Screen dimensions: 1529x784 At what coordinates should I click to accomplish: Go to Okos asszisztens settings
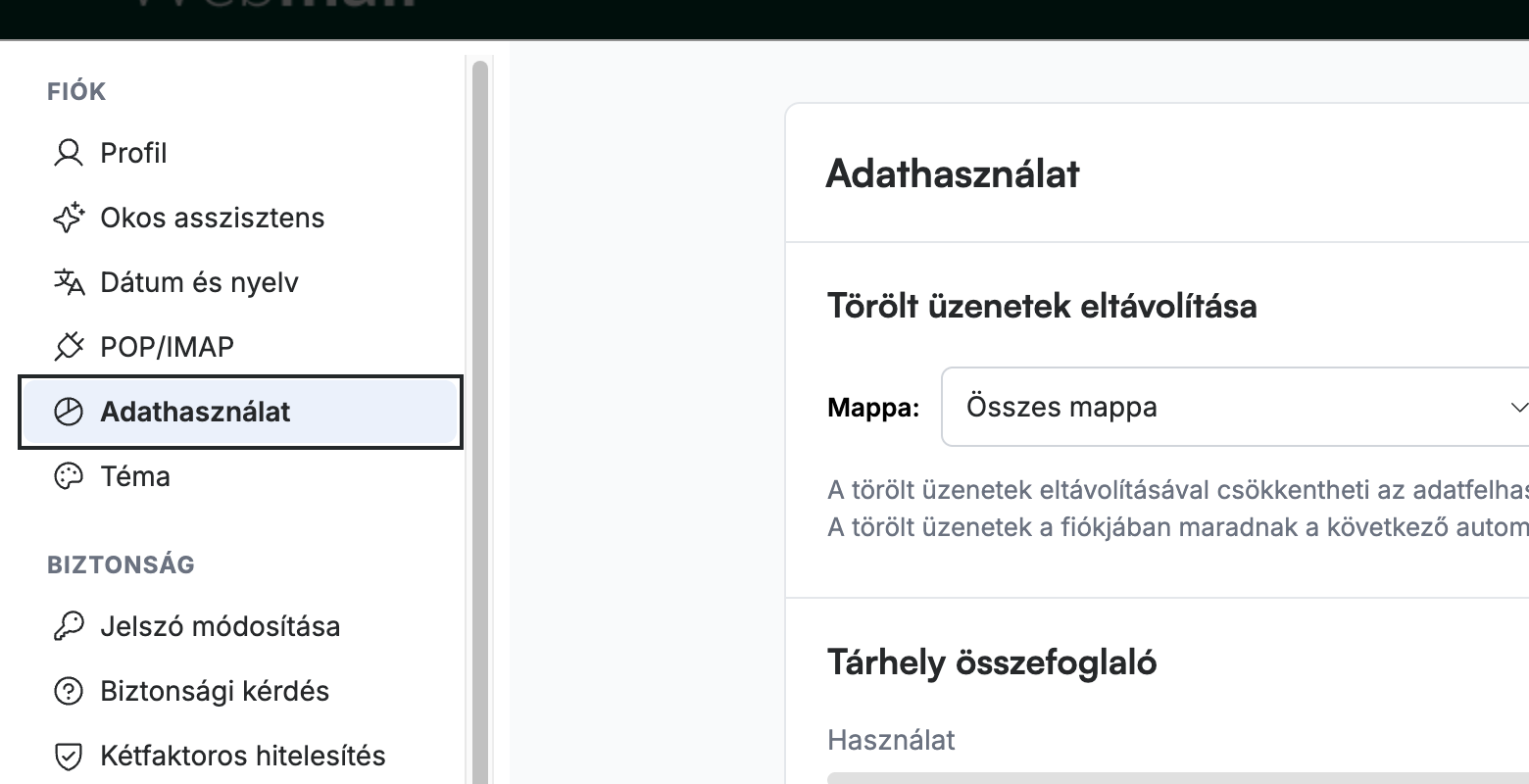point(240,218)
